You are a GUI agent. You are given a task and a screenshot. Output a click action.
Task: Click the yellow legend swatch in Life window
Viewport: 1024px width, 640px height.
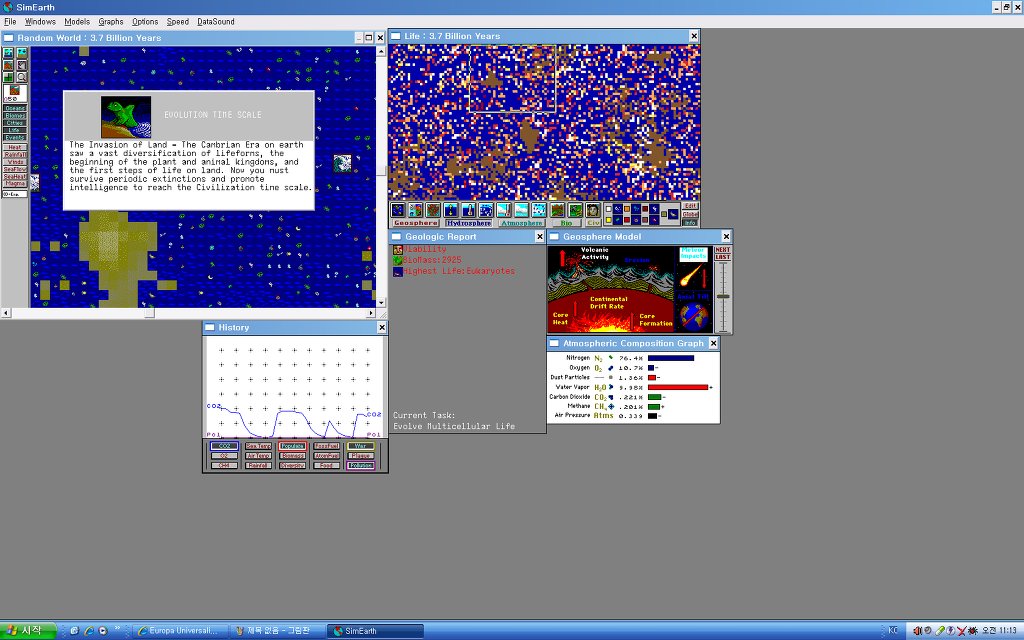(x=609, y=219)
